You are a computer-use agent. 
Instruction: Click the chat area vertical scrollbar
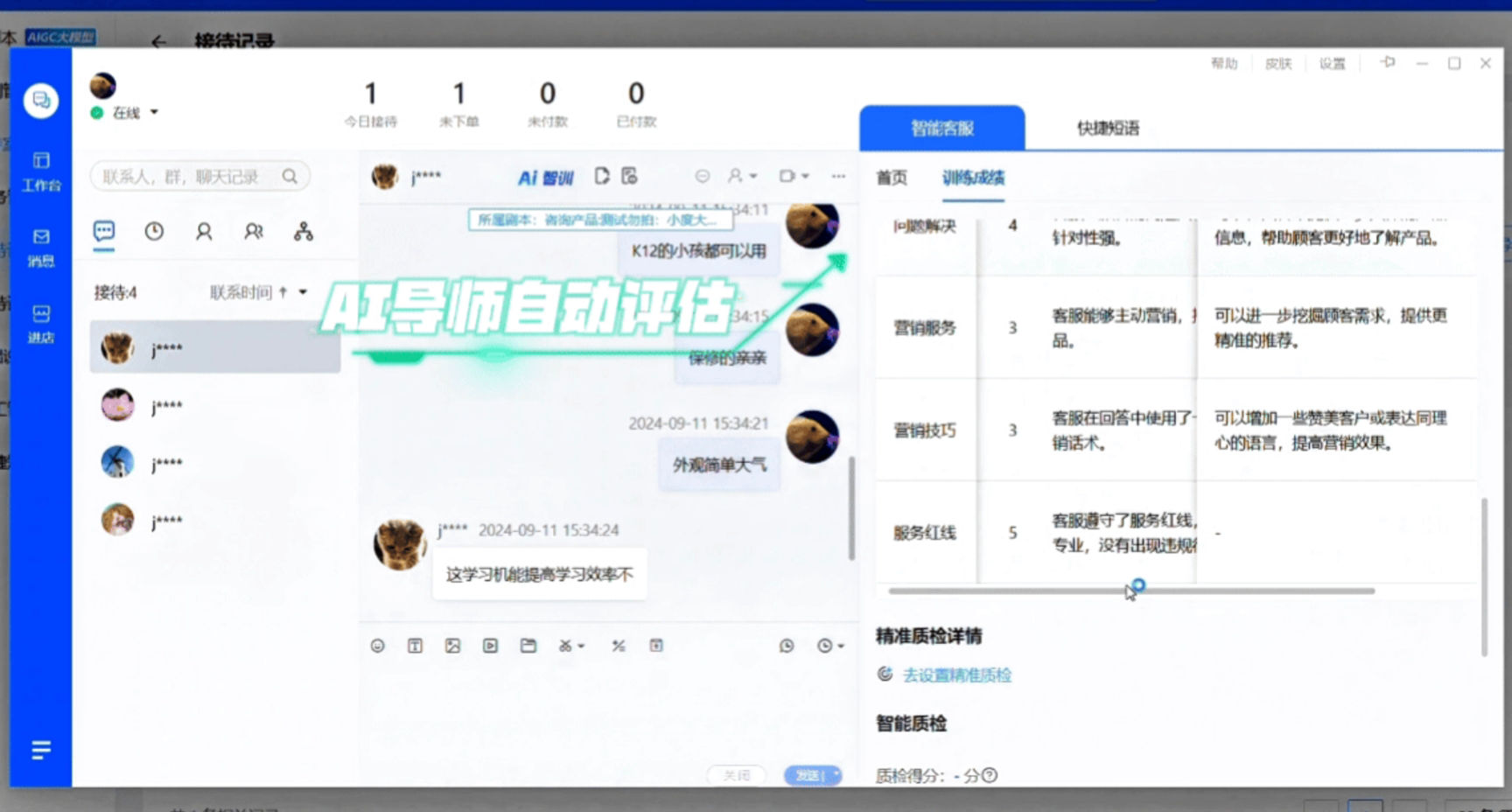tap(850, 507)
